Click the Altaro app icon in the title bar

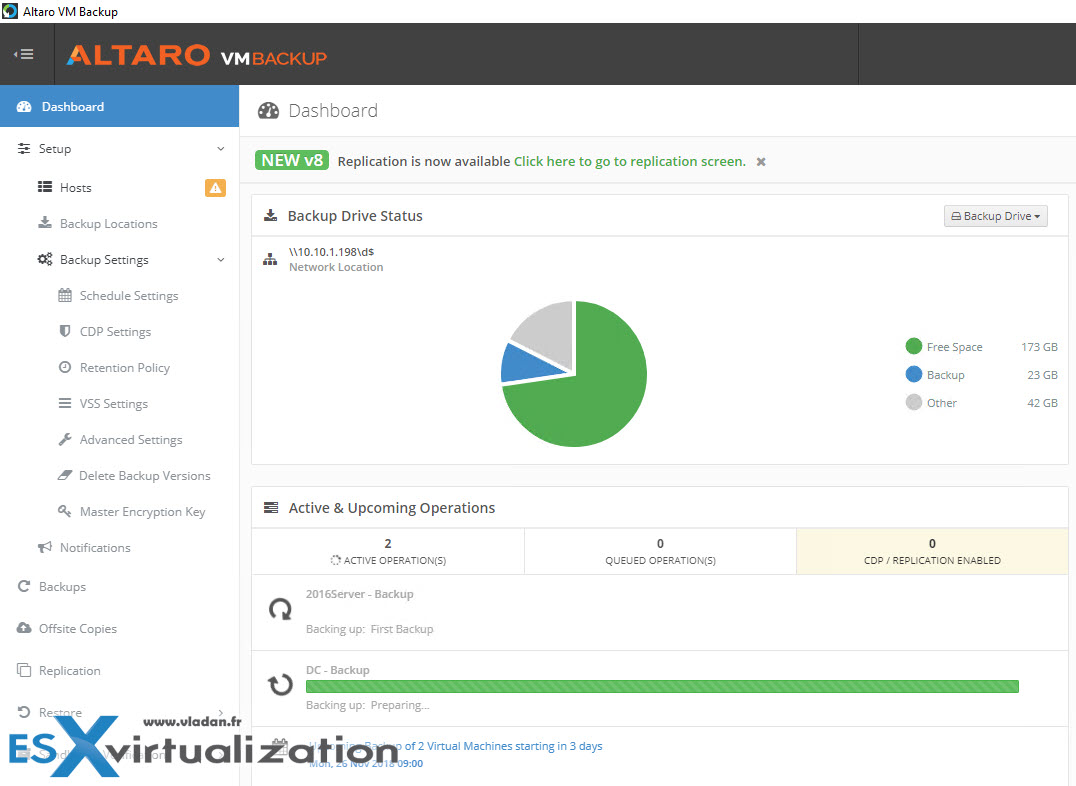click(10, 11)
